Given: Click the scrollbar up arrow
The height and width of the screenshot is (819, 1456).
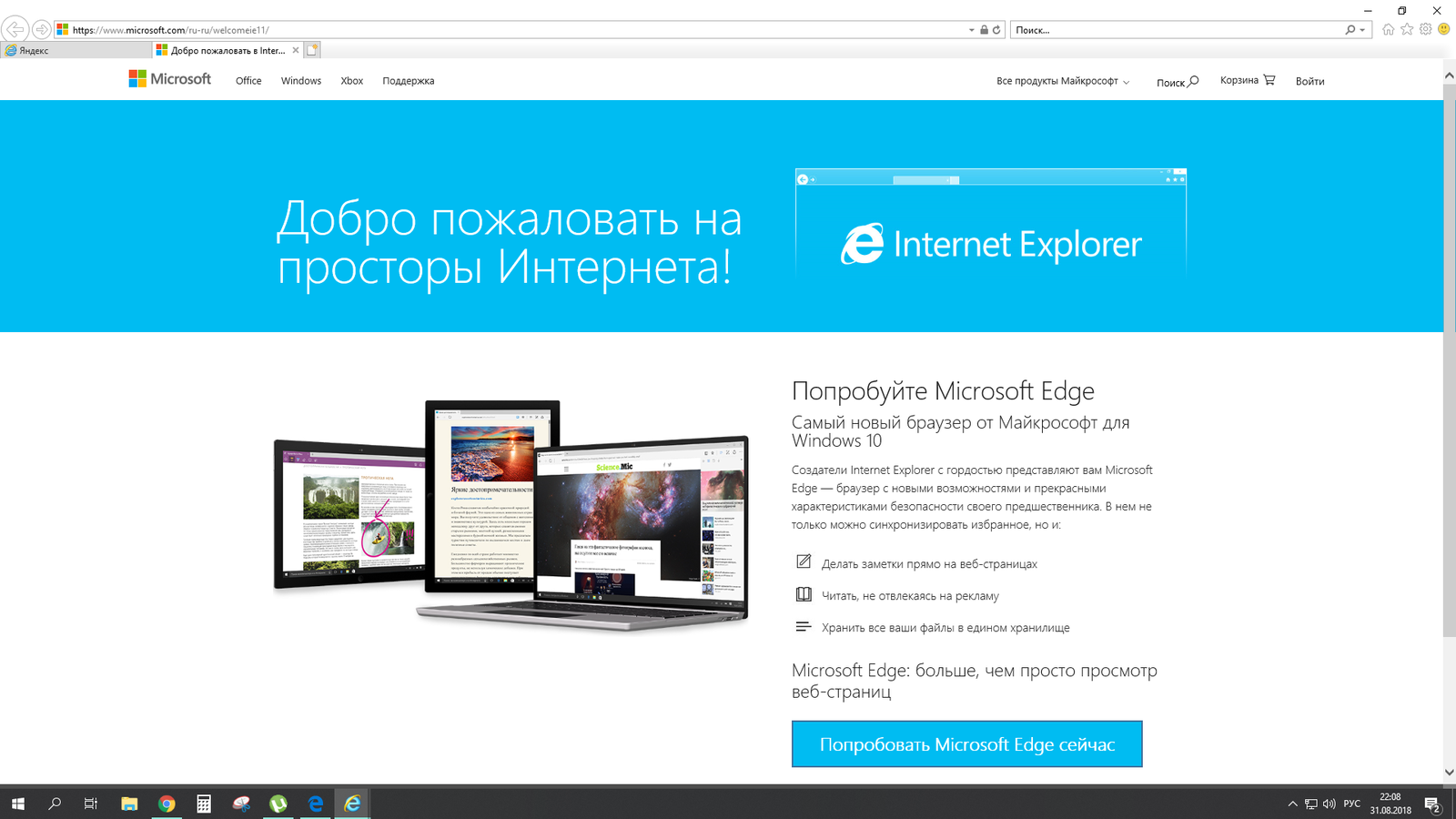Looking at the screenshot, I should click(x=1449, y=76).
